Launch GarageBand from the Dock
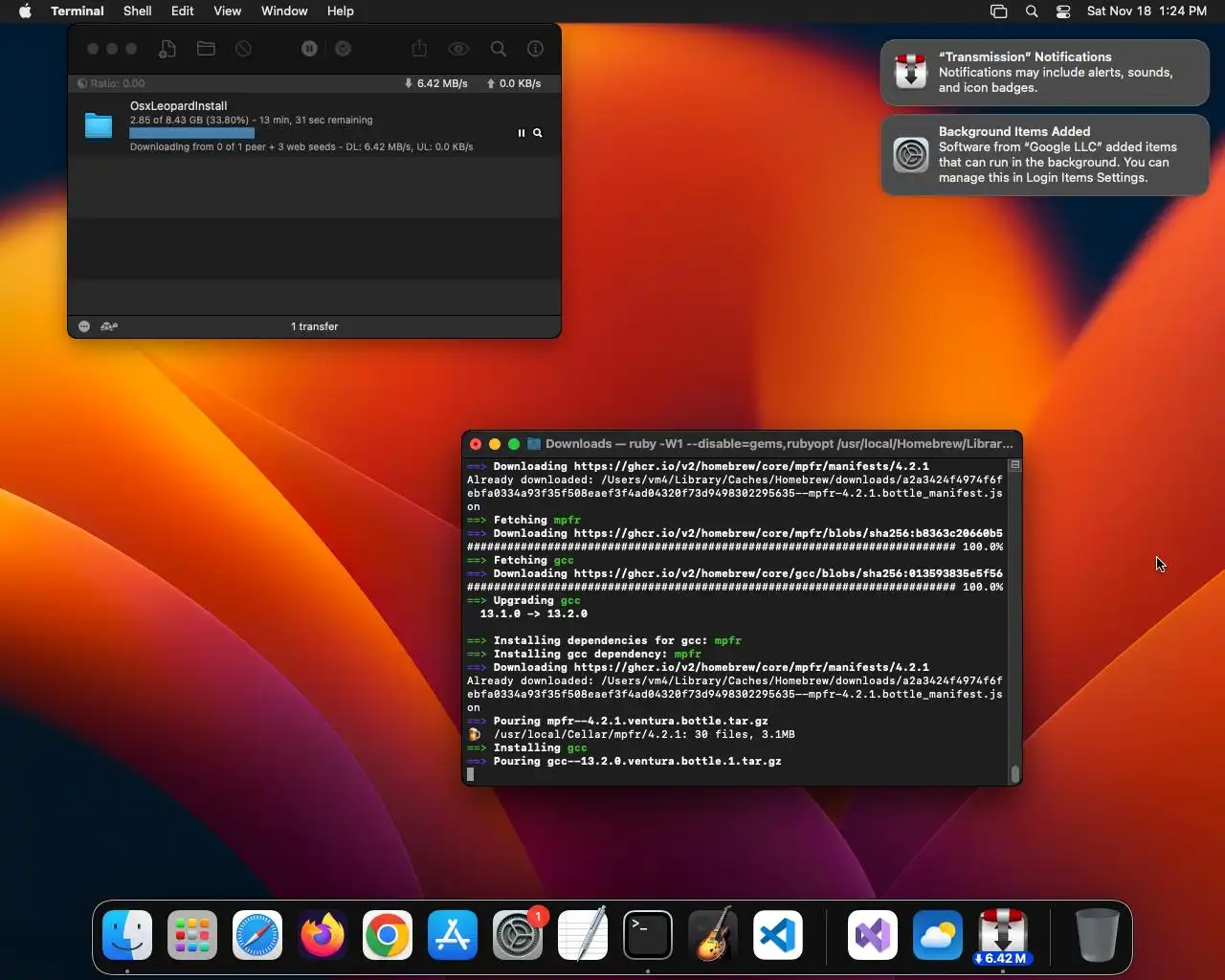Viewport: 1225px width, 980px height. click(713, 935)
